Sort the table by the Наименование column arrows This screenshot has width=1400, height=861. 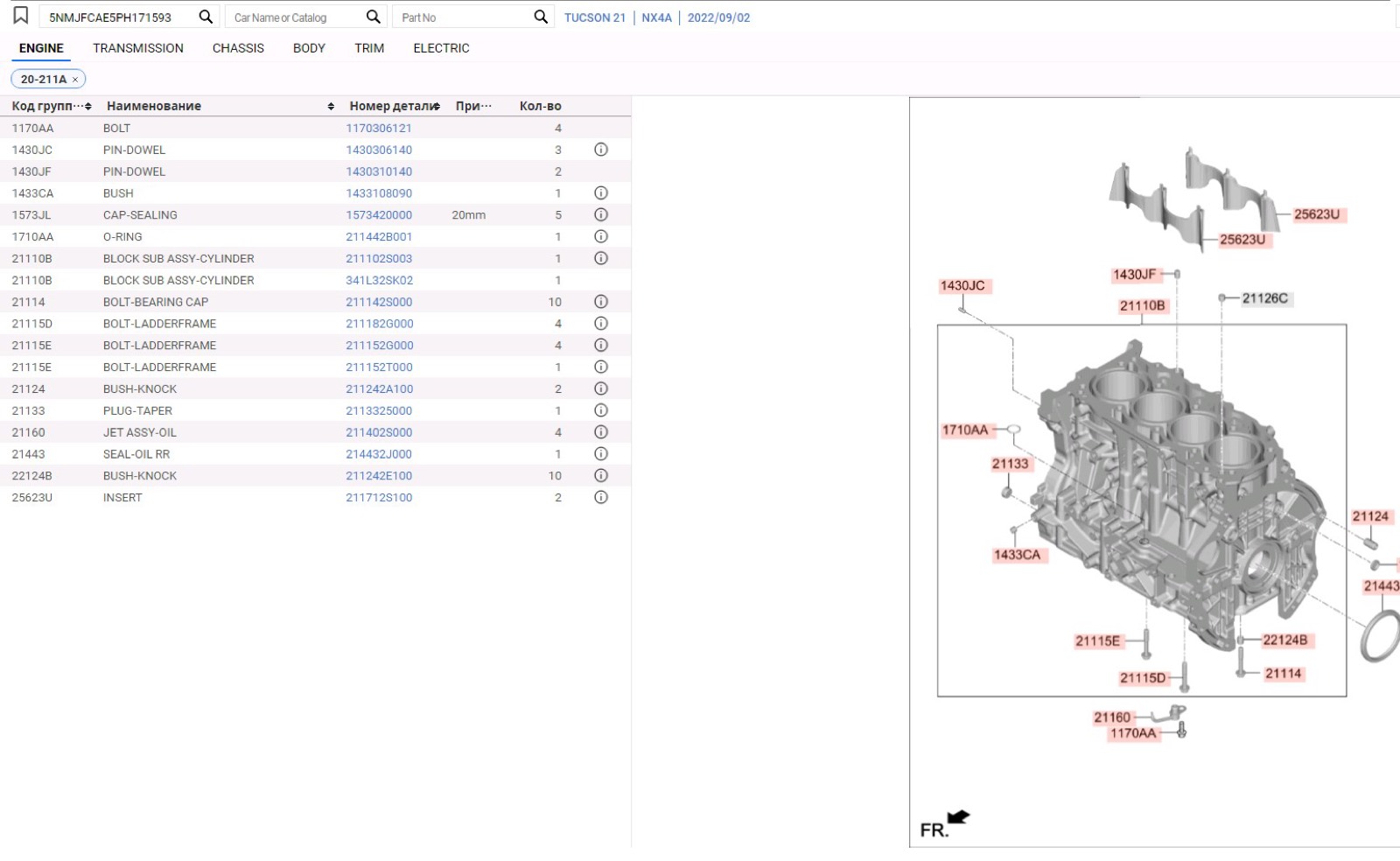(331, 106)
